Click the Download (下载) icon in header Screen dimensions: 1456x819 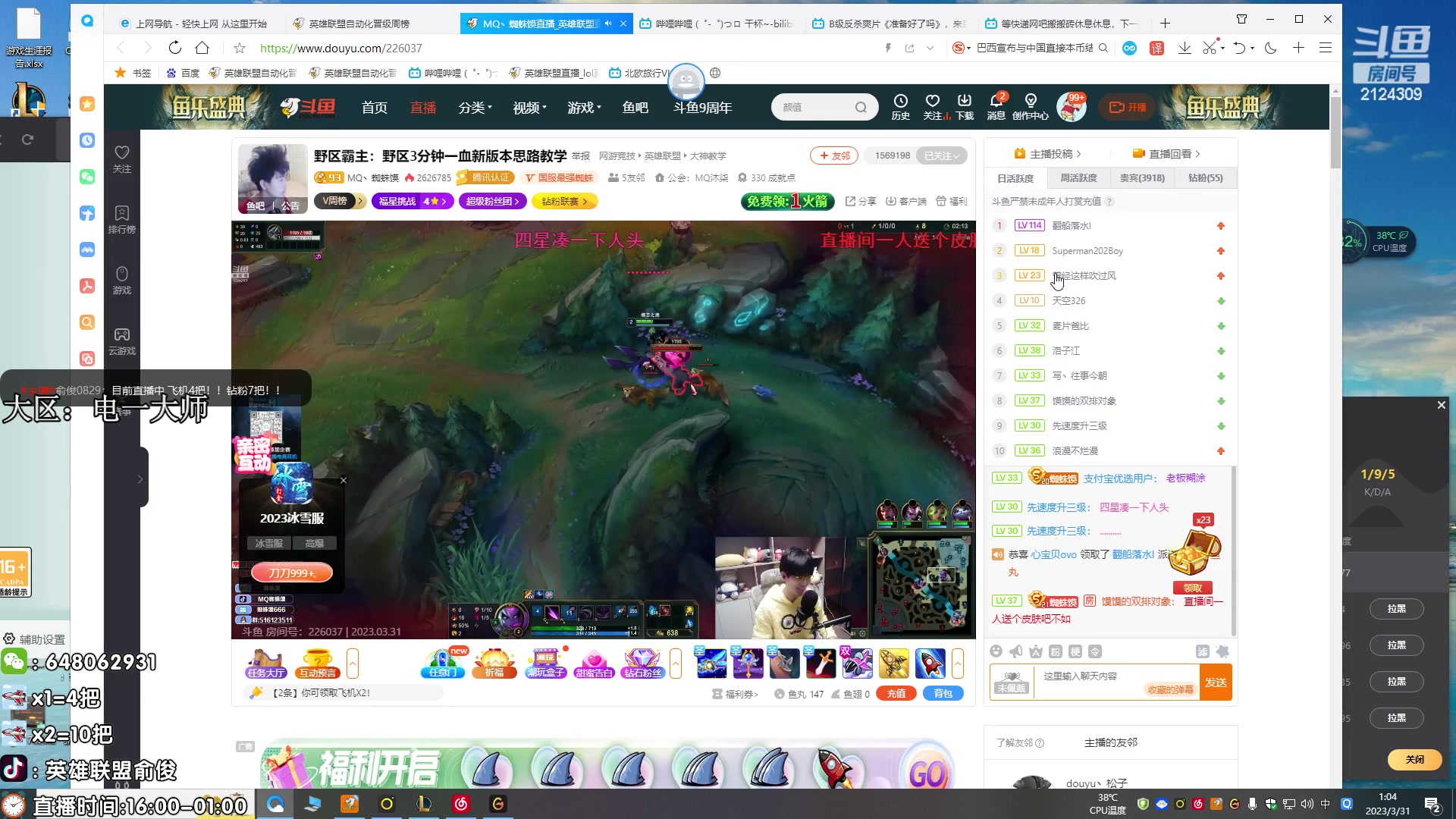[965, 107]
